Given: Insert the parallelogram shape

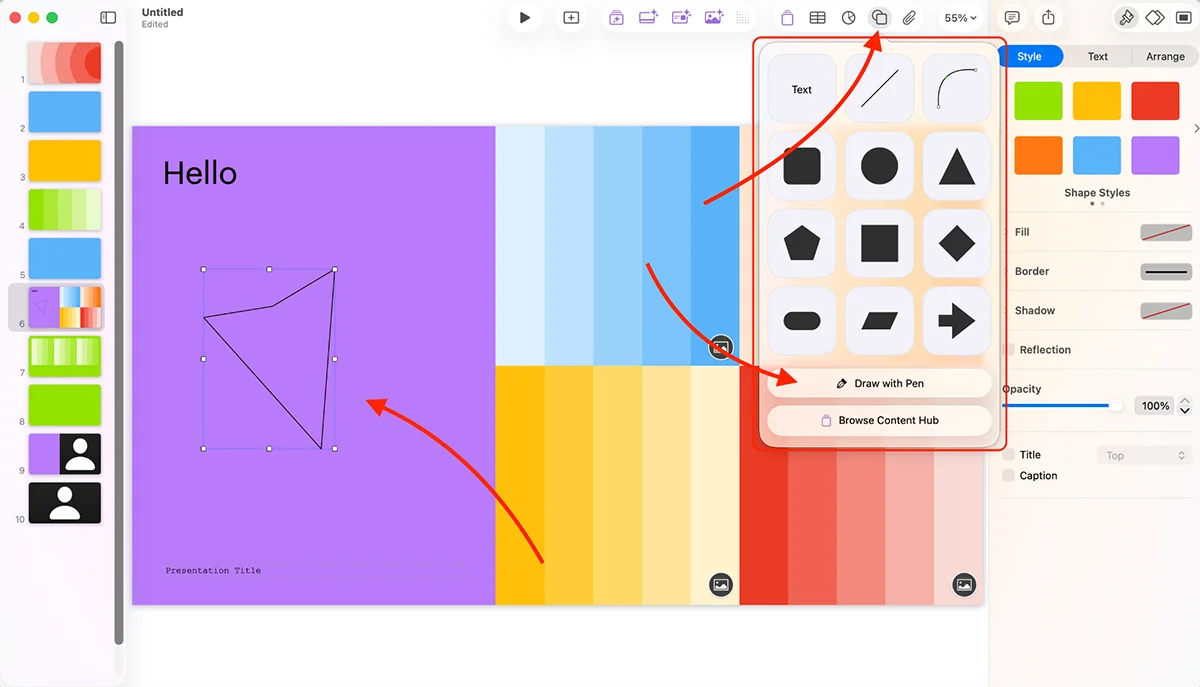Looking at the screenshot, I should 879,321.
